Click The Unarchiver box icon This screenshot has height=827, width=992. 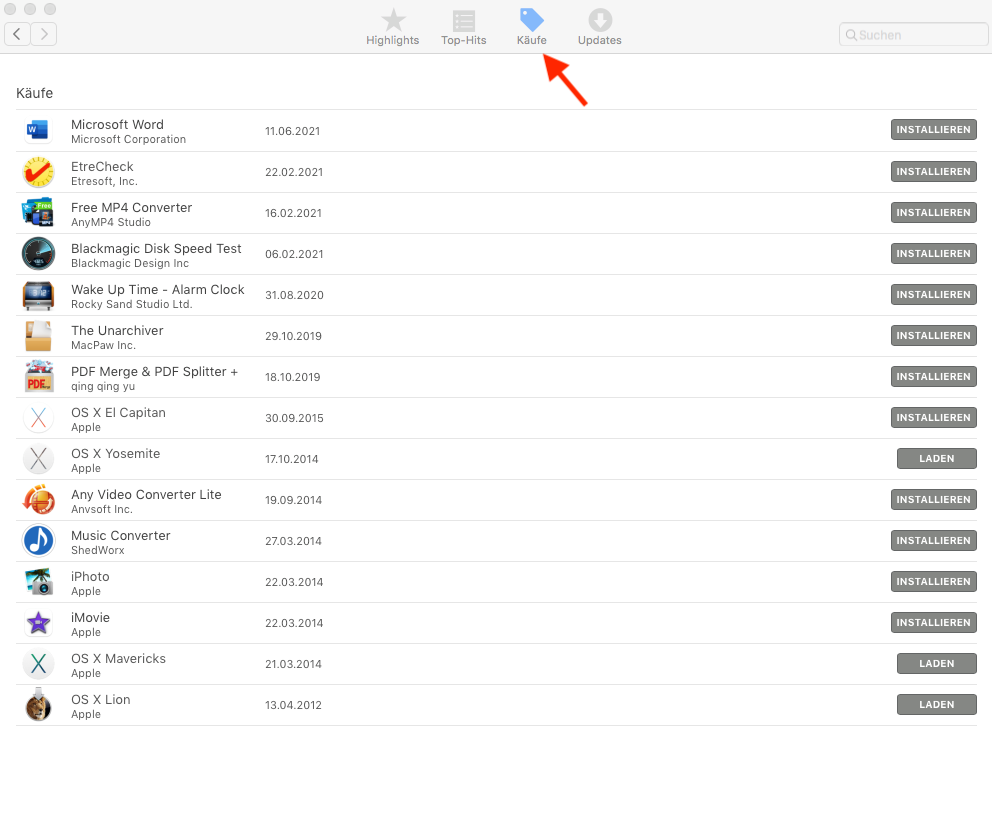pos(38,336)
